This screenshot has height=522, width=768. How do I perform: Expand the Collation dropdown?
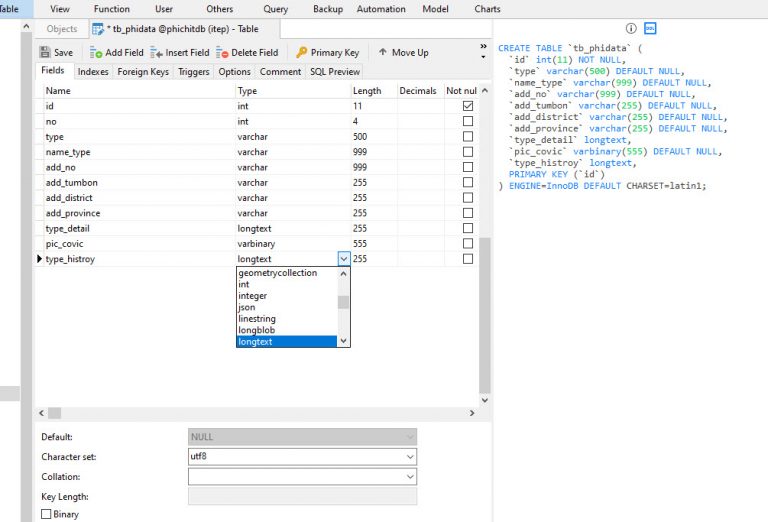pos(409,477)
